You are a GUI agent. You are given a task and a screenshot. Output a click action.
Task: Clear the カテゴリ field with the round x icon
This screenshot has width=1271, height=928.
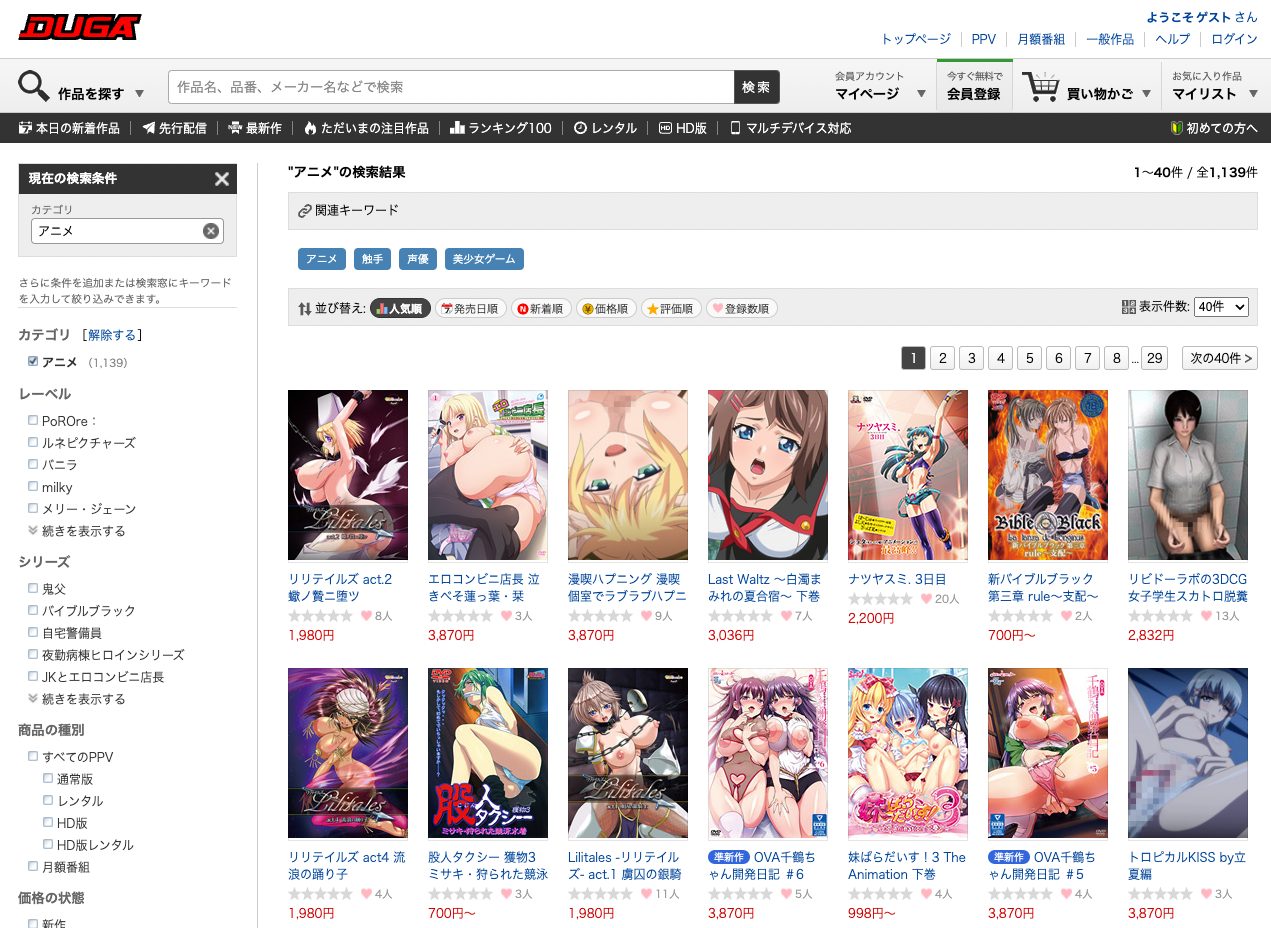point(211,231)
